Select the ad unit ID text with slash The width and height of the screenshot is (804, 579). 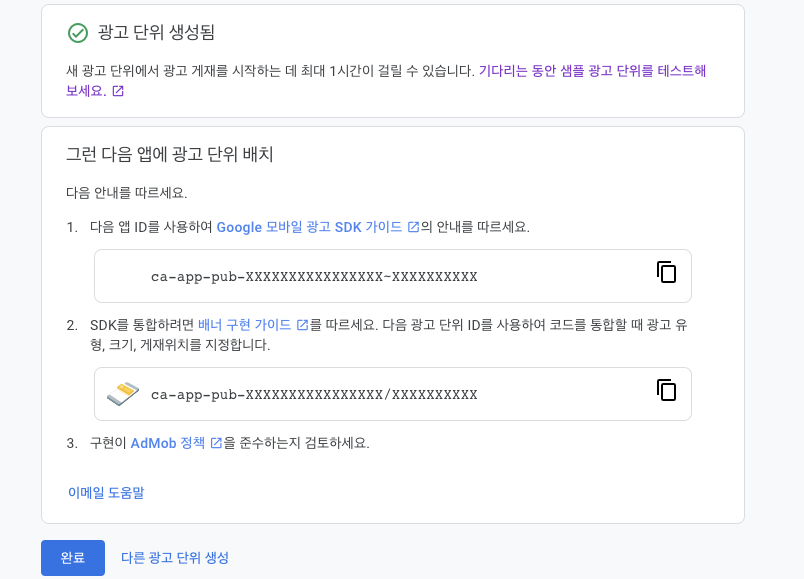point(314,394)
